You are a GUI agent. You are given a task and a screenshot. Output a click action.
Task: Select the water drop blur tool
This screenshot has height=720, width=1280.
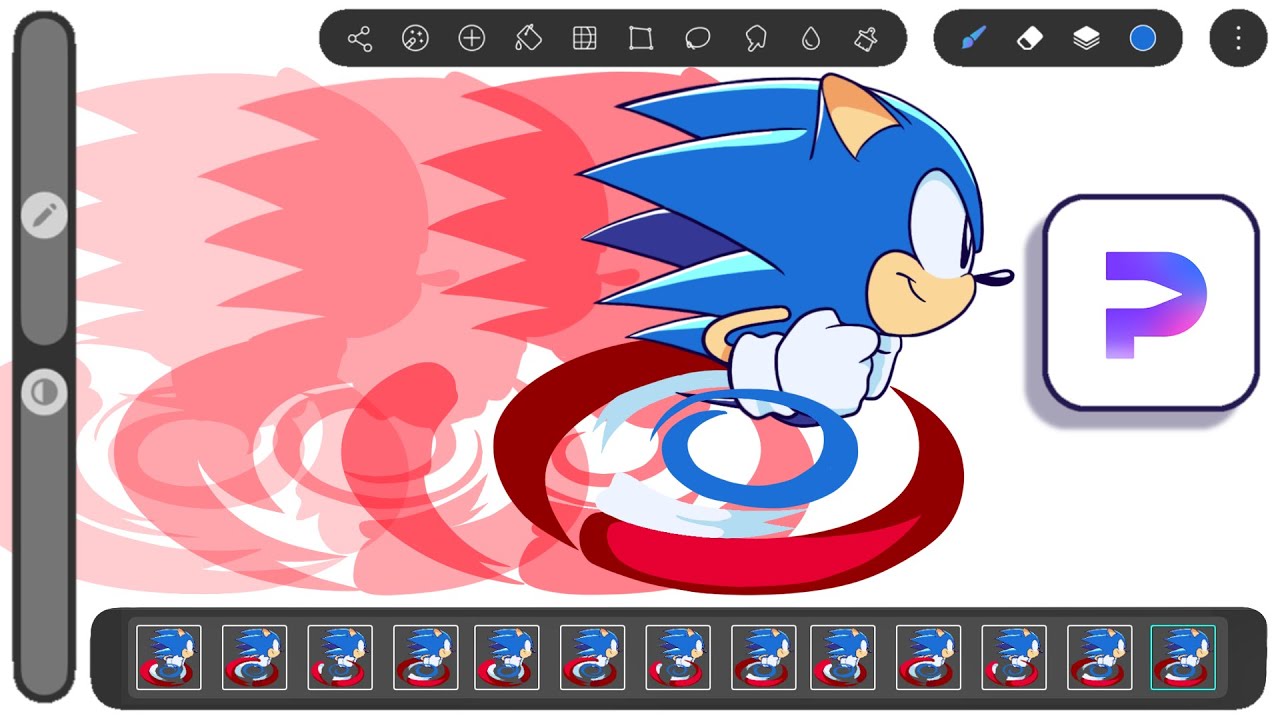tap(811, 39)
